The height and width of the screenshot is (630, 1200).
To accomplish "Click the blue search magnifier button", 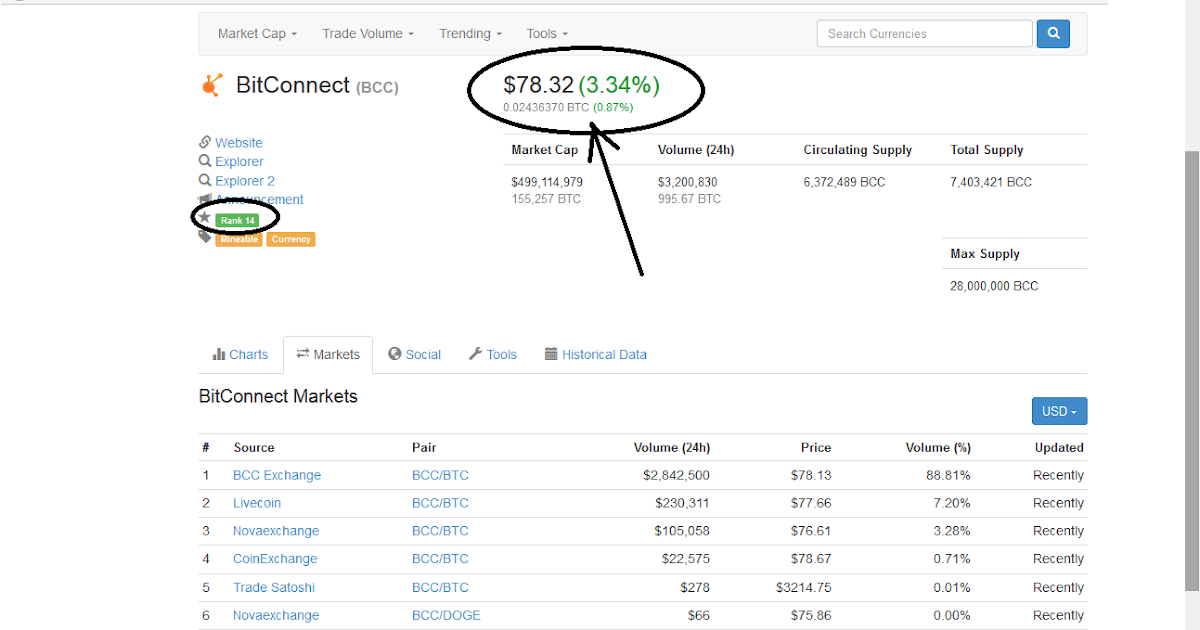I will (x=1053, y=33).
